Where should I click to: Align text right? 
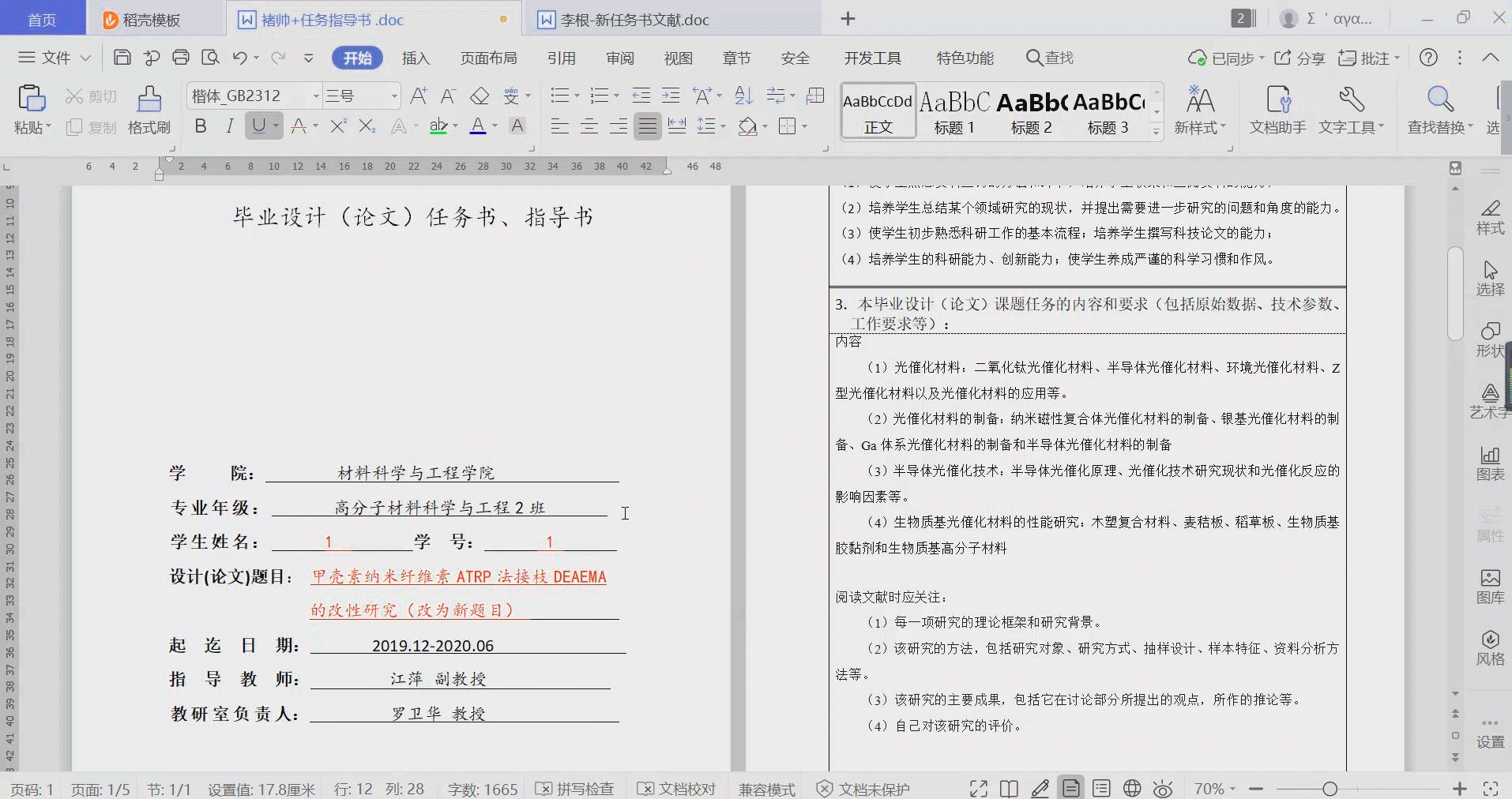pos(619,126)
